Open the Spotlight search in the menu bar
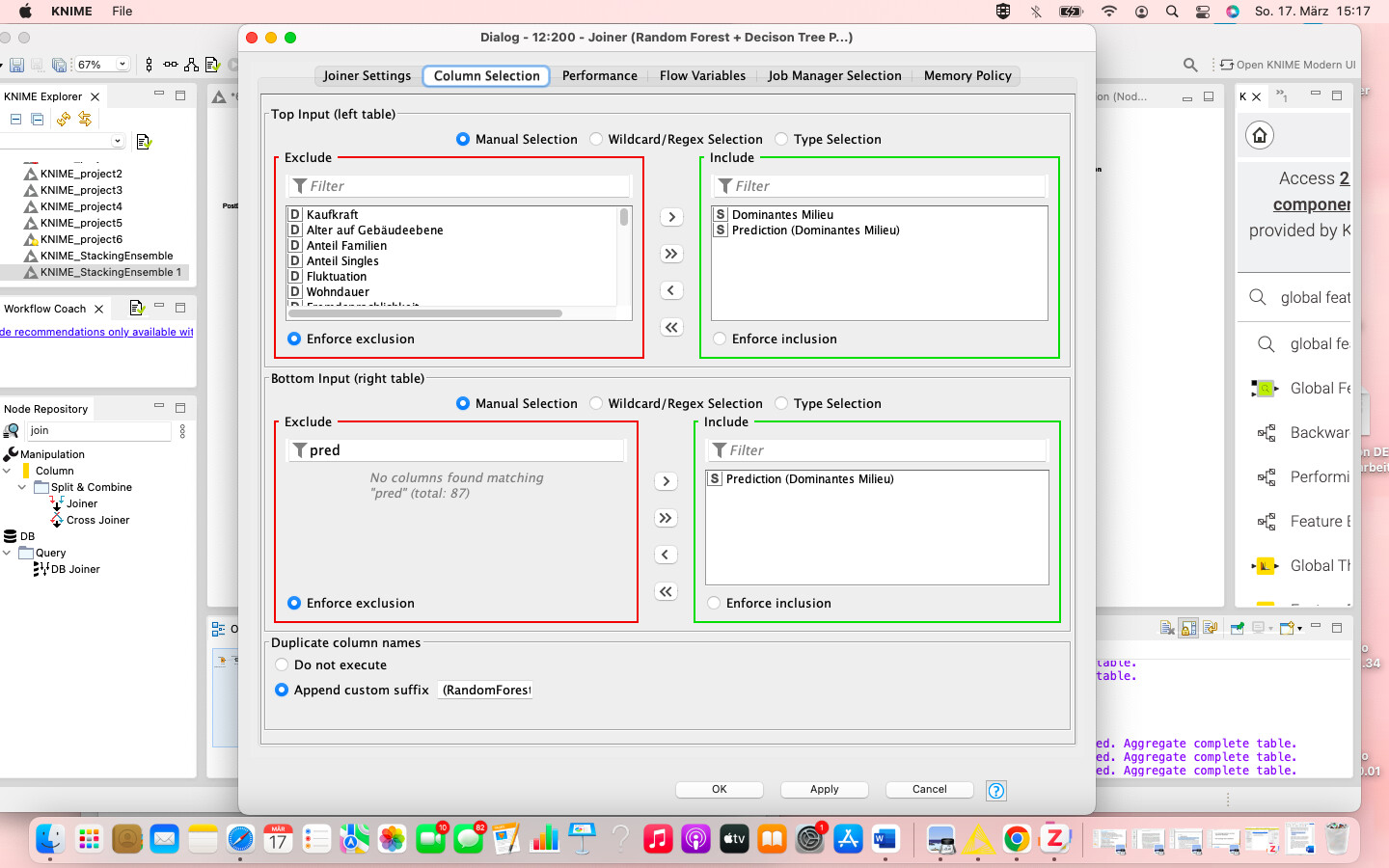This screenshot has width=1389, height=868. pos(1172,12)
